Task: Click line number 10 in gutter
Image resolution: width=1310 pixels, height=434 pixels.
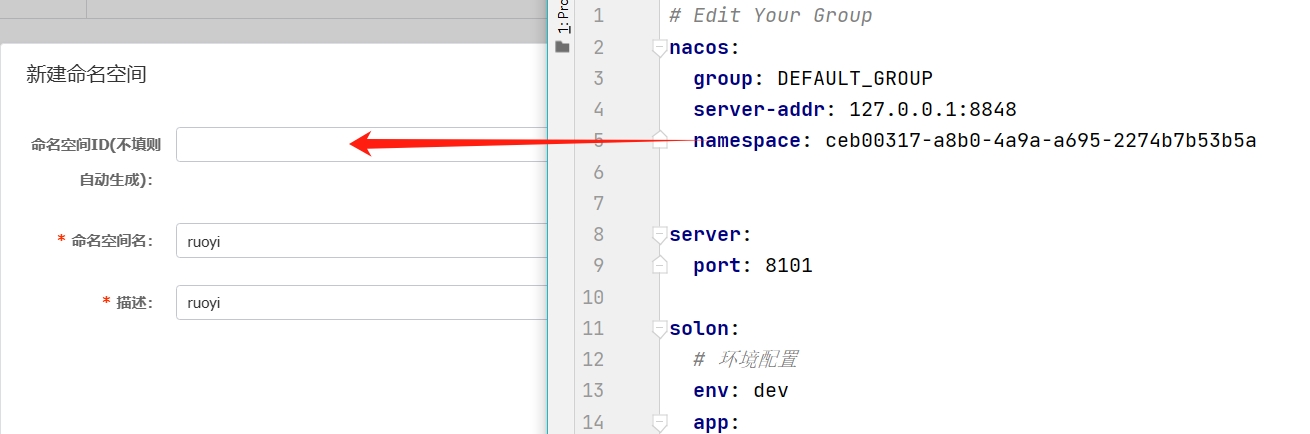Action: [593, 297]
